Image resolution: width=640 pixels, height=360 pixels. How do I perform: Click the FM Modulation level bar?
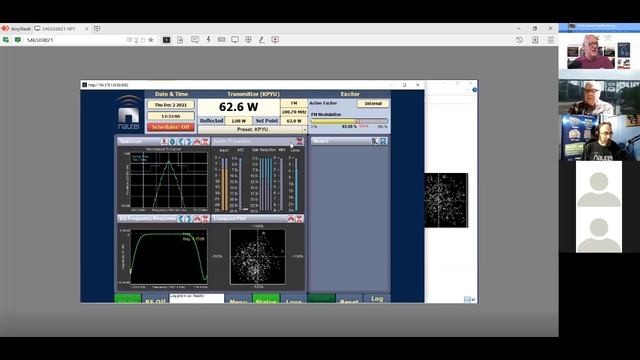tap(349, 121)
